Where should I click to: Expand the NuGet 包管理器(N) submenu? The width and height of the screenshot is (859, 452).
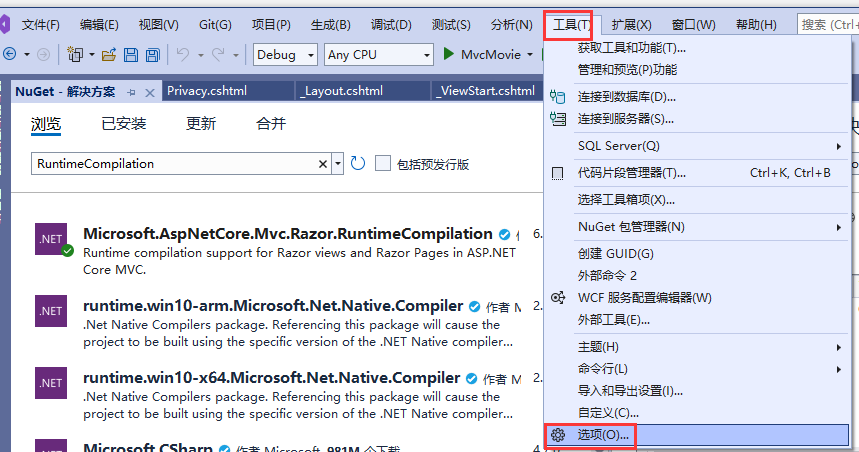point(838,227)
